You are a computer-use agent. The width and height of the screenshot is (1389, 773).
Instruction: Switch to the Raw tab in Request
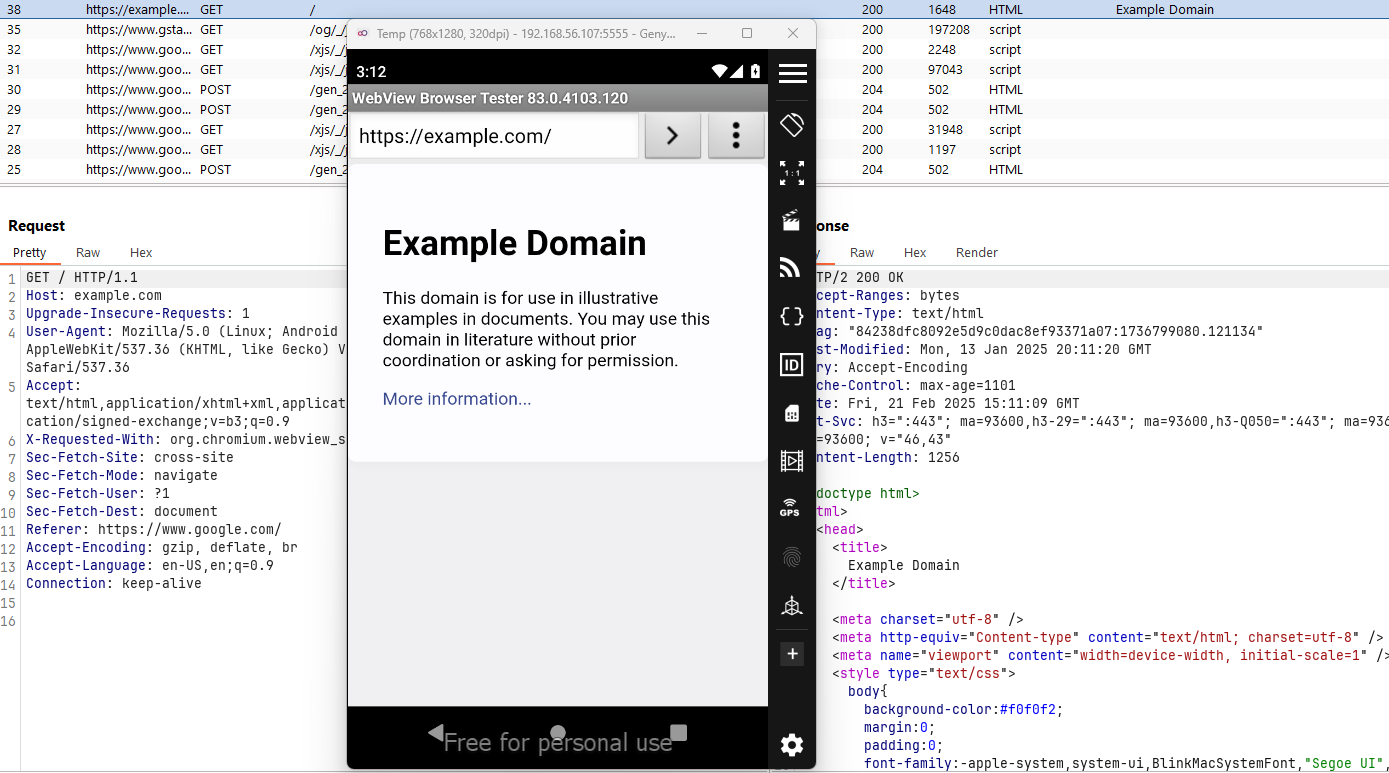pos(88,253)
